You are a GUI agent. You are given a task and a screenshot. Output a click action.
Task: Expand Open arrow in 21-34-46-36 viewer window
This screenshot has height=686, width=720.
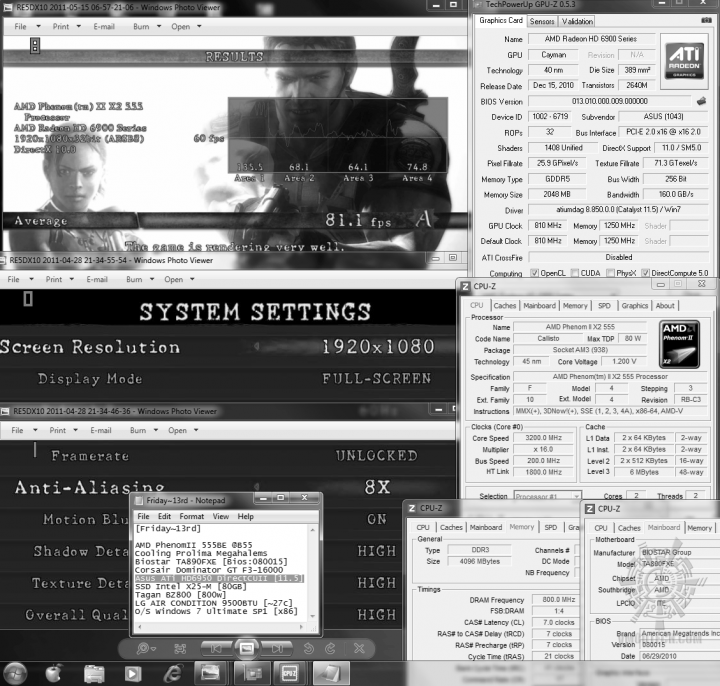pos(196,430)
